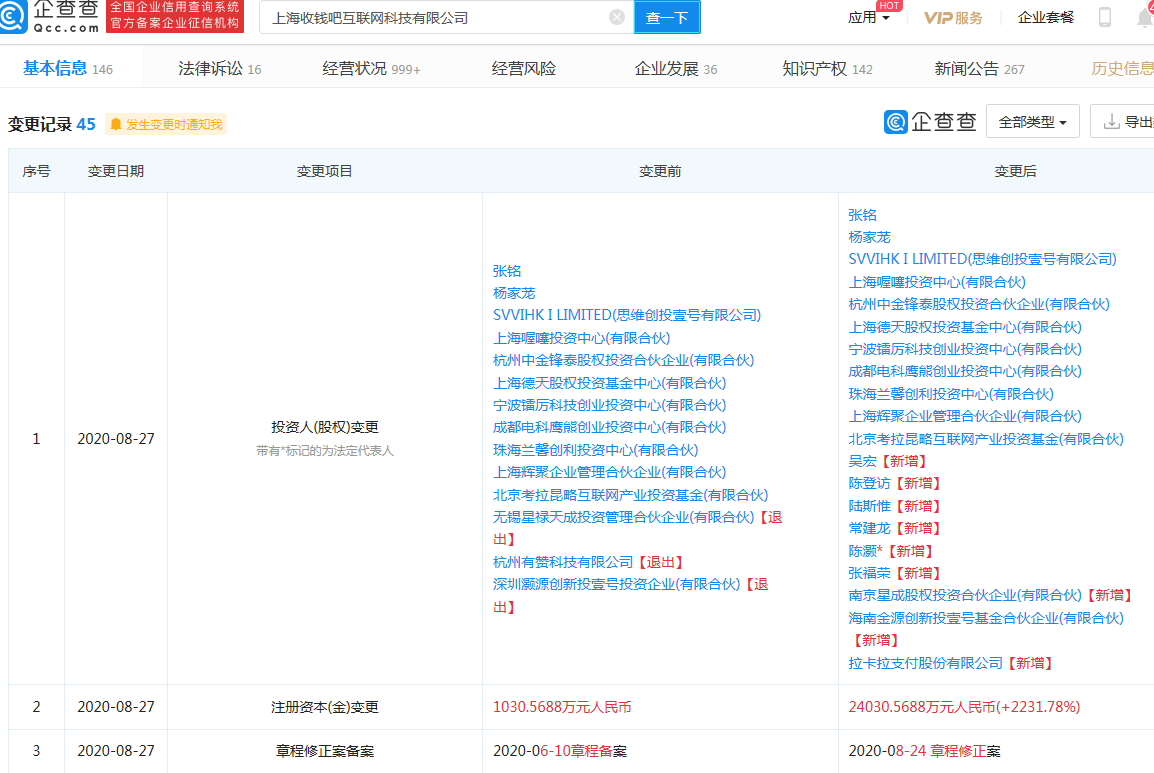Click the Qichacha logo icon
The height and width of the screenshot is (773, 1154).
(x=16, y=16)
